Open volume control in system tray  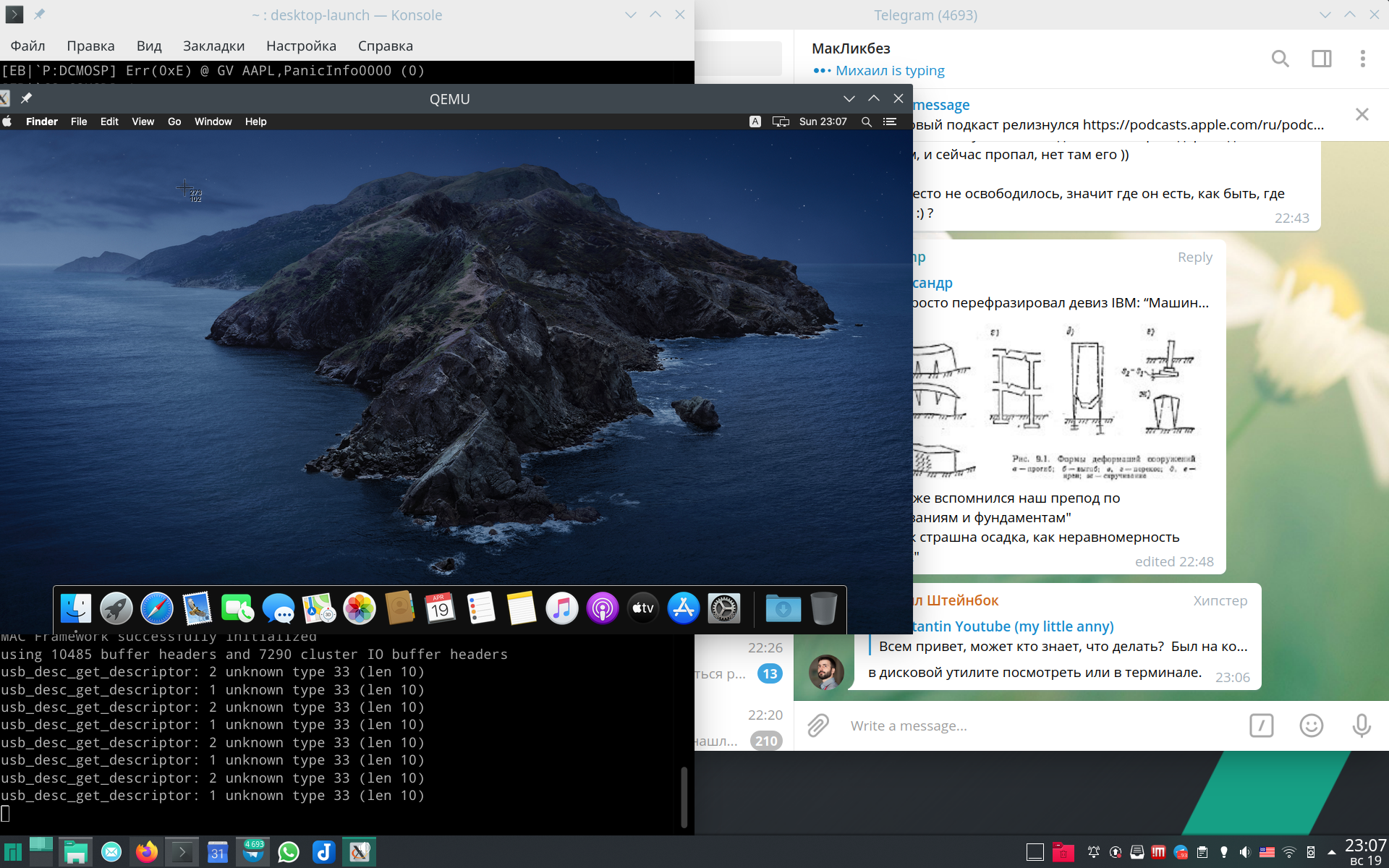click(1245, 852)
